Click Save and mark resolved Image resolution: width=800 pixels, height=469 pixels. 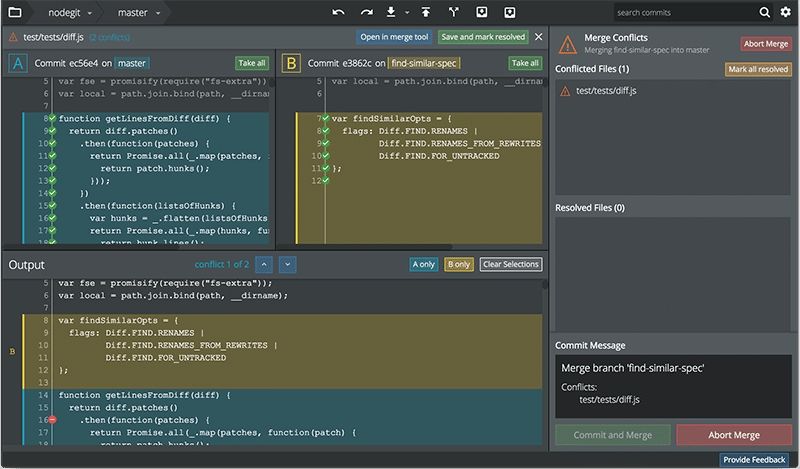tap(483, 37)
